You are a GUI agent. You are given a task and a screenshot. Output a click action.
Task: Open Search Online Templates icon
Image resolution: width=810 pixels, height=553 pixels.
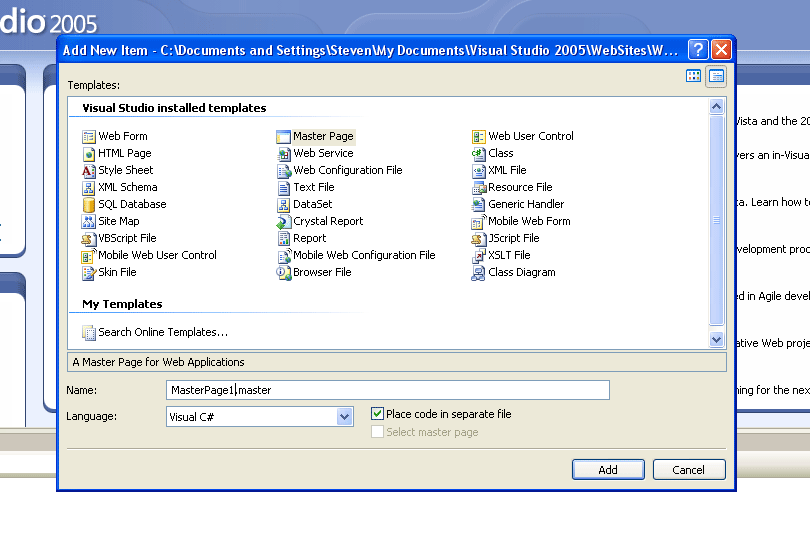click(89, 333)
